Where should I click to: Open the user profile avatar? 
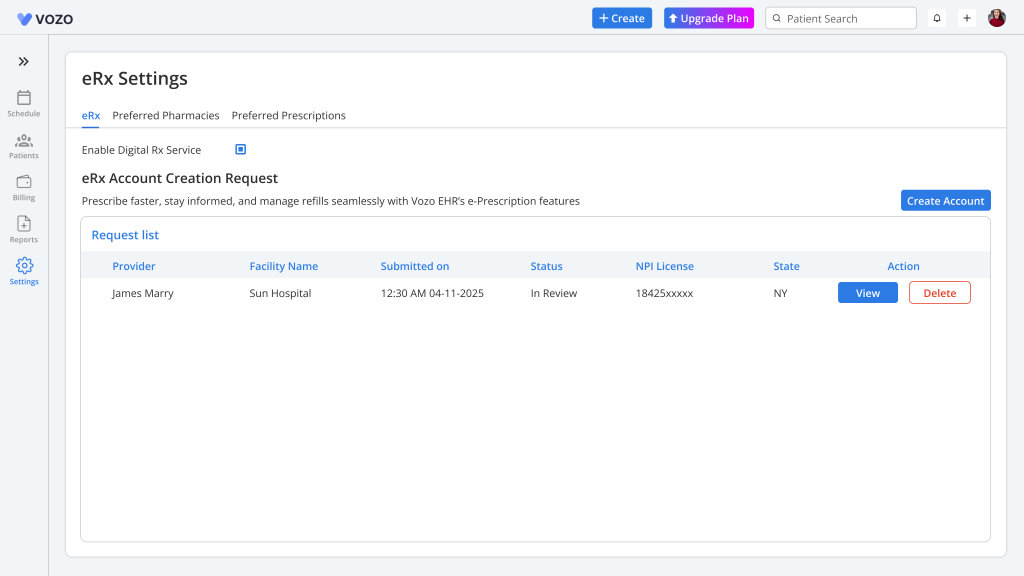click(997, 18)
